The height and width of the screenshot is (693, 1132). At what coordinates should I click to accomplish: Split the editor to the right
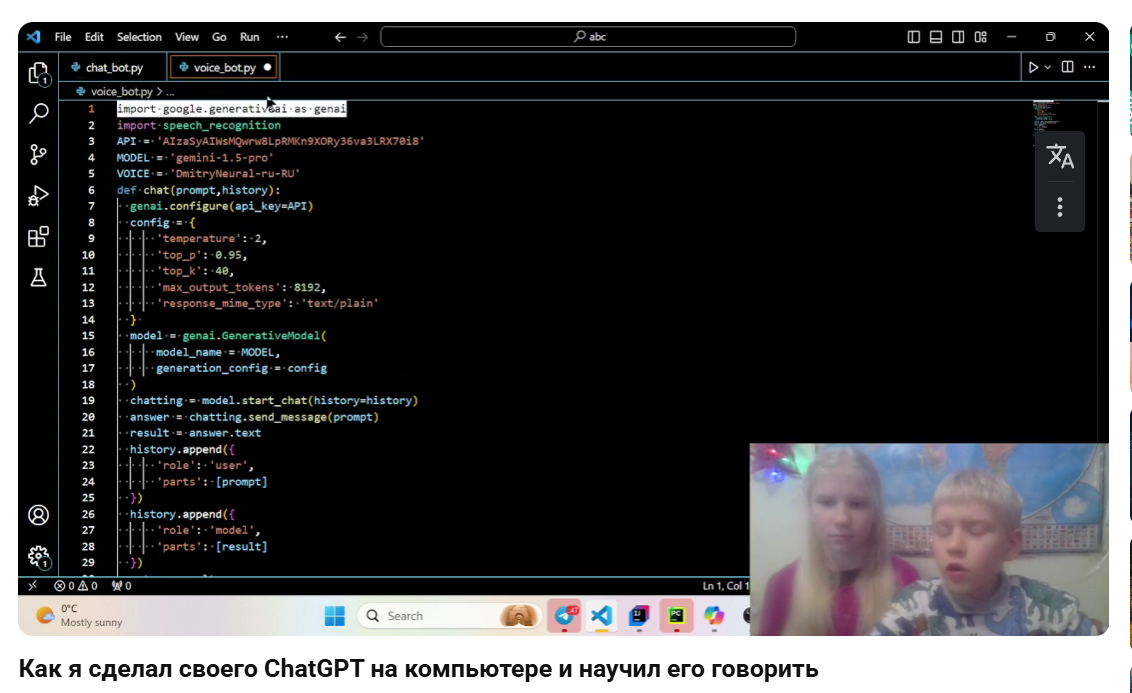tap(1068, 67)
